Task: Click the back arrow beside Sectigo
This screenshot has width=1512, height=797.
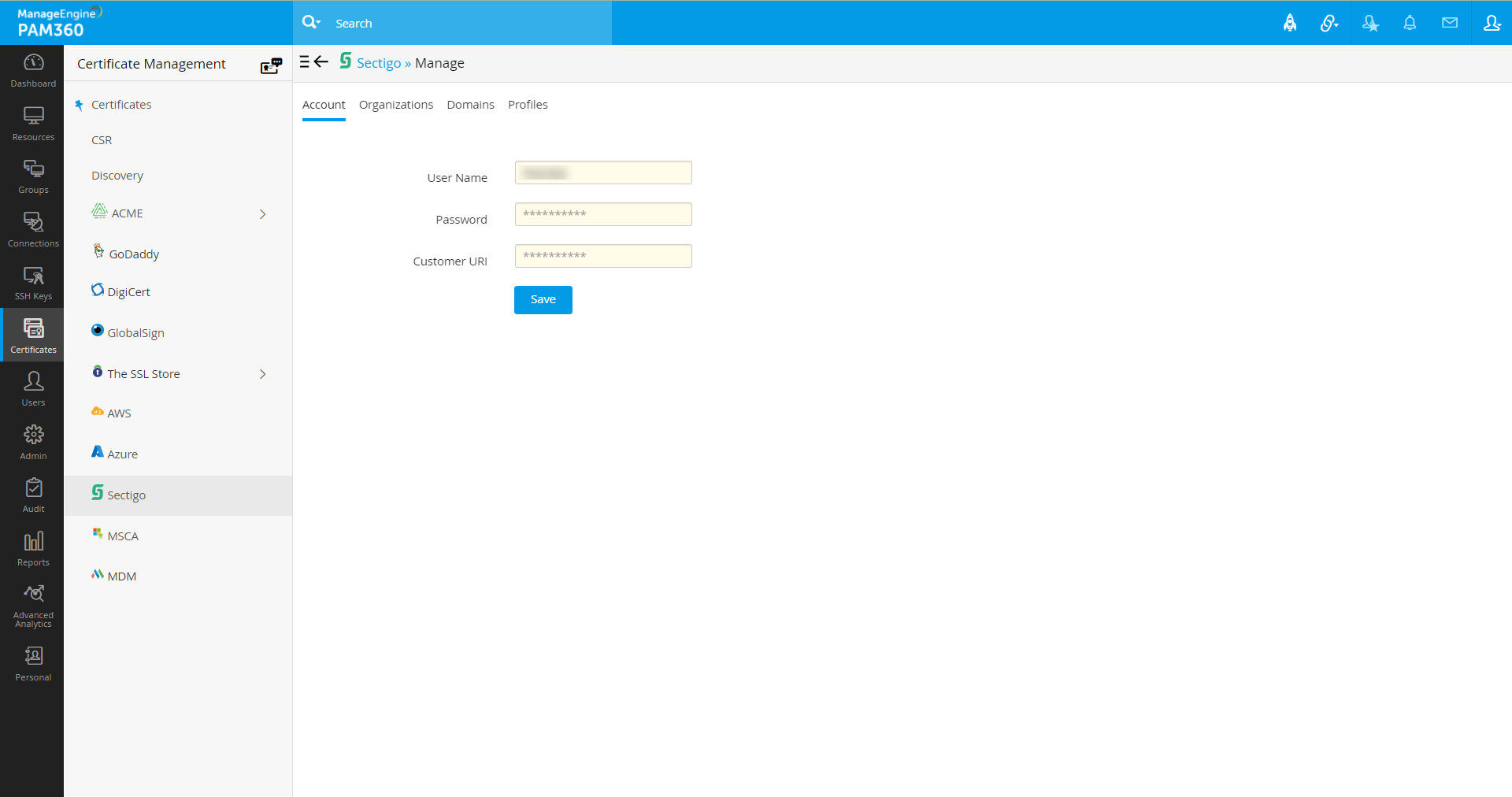Action: pos(321,61)
